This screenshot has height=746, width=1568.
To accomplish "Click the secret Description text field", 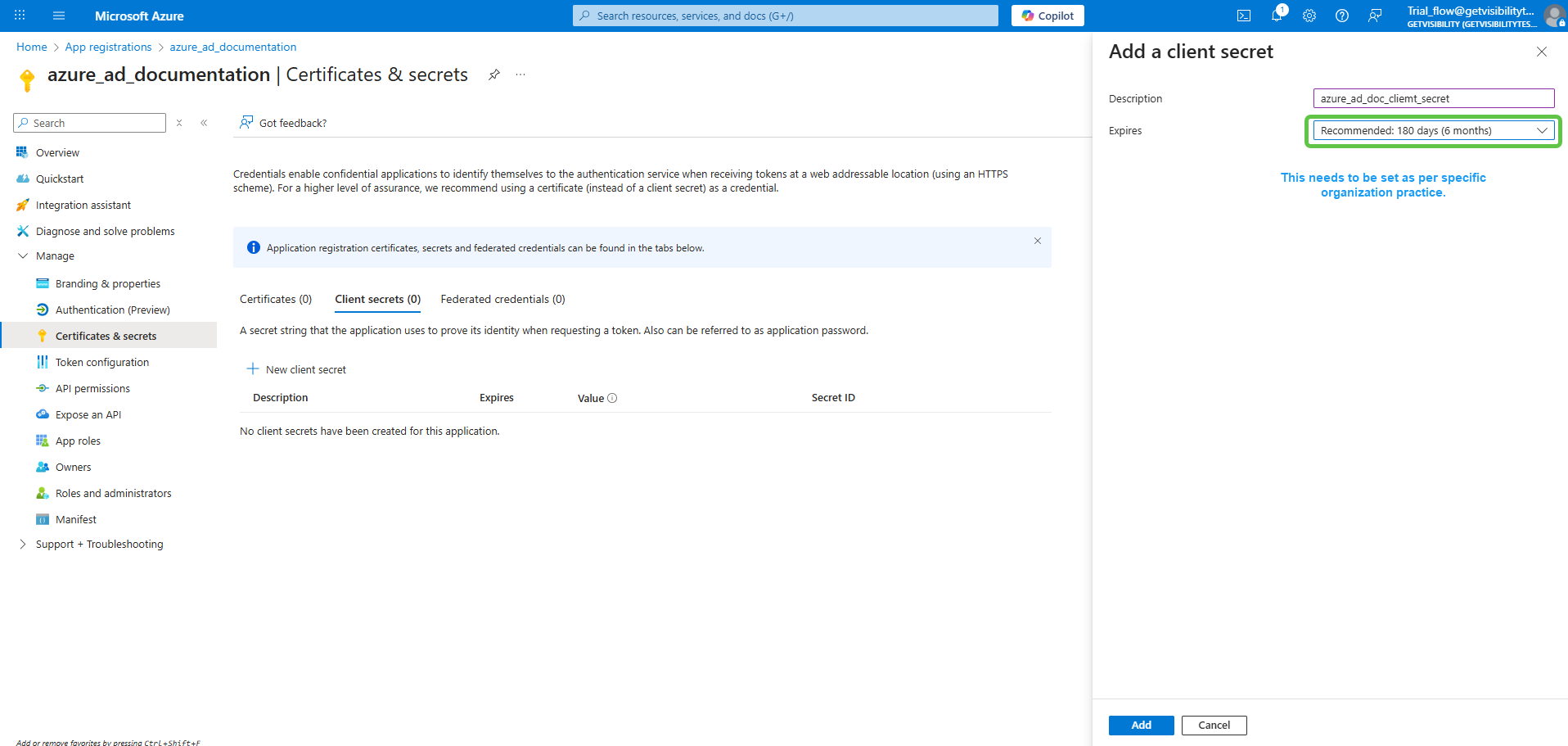I will click(1433, 98).
